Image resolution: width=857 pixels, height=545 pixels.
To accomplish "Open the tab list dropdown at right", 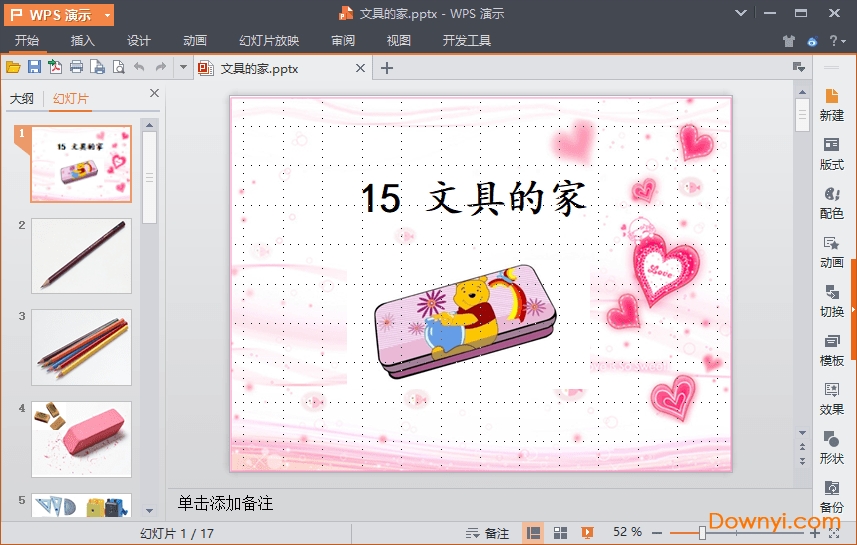I will tap(799, 67).
